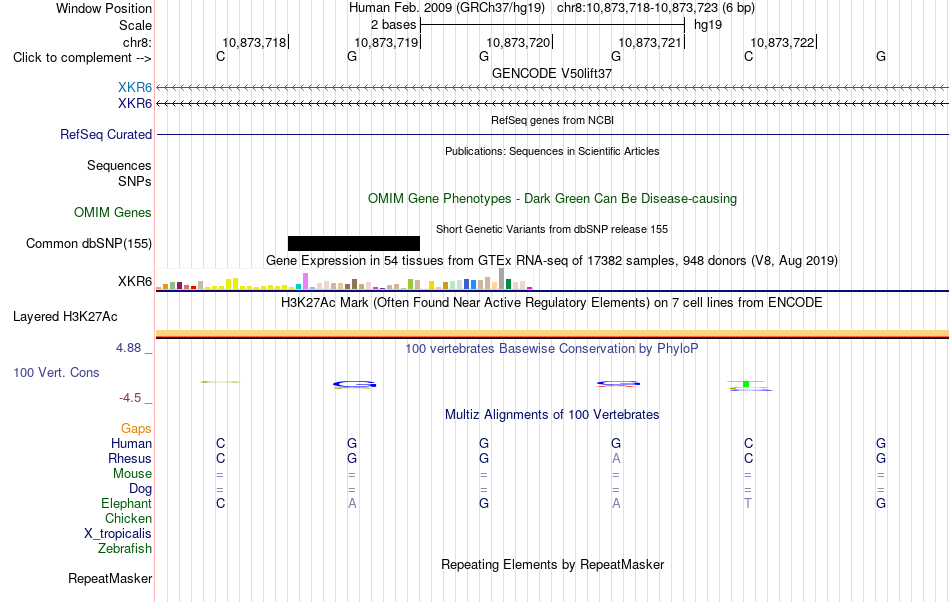950x602 pixels.
Task: Click the tall gray GTEx expression bar
Action: [501, 279]
